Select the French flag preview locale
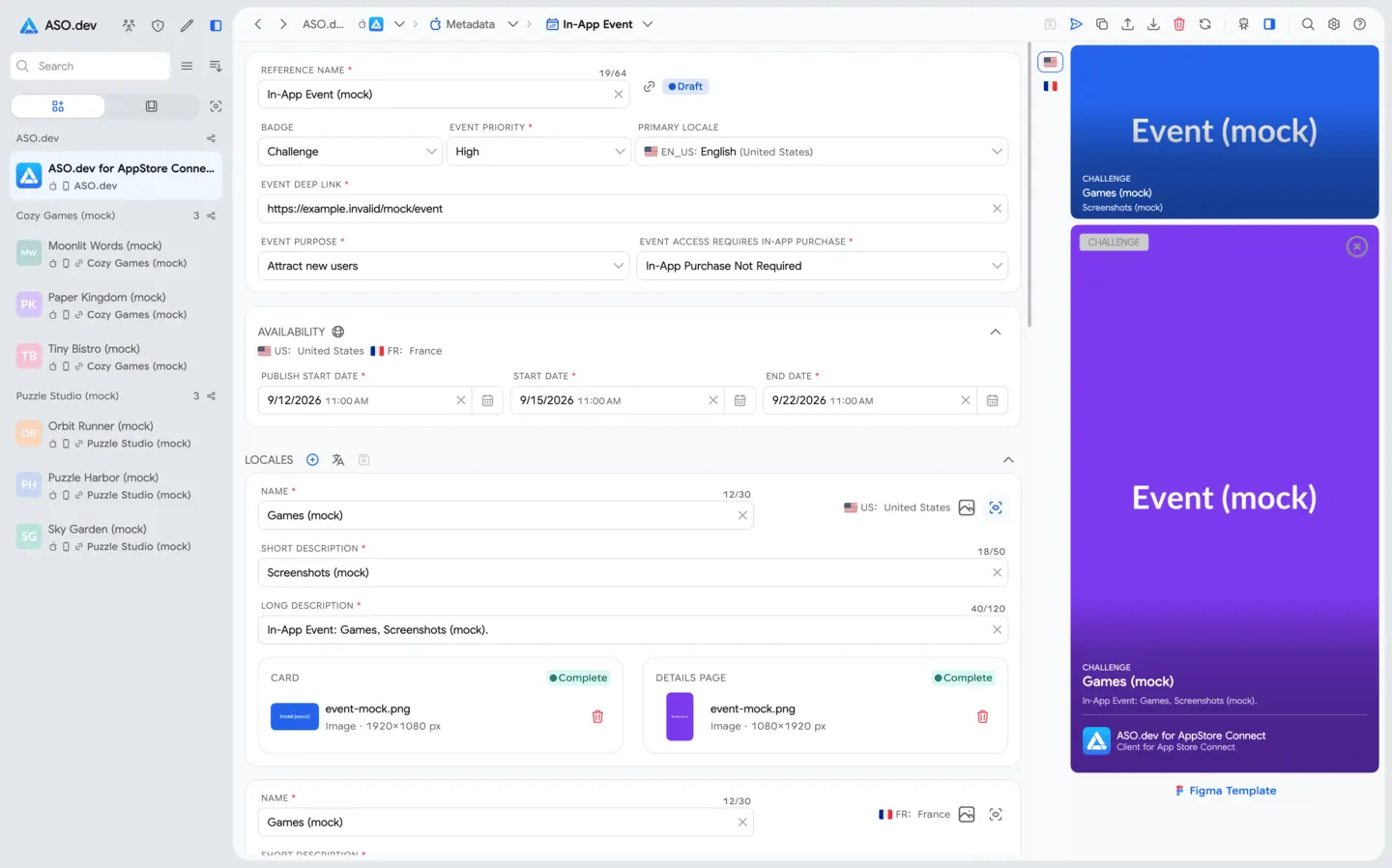 click(1050, 86)
